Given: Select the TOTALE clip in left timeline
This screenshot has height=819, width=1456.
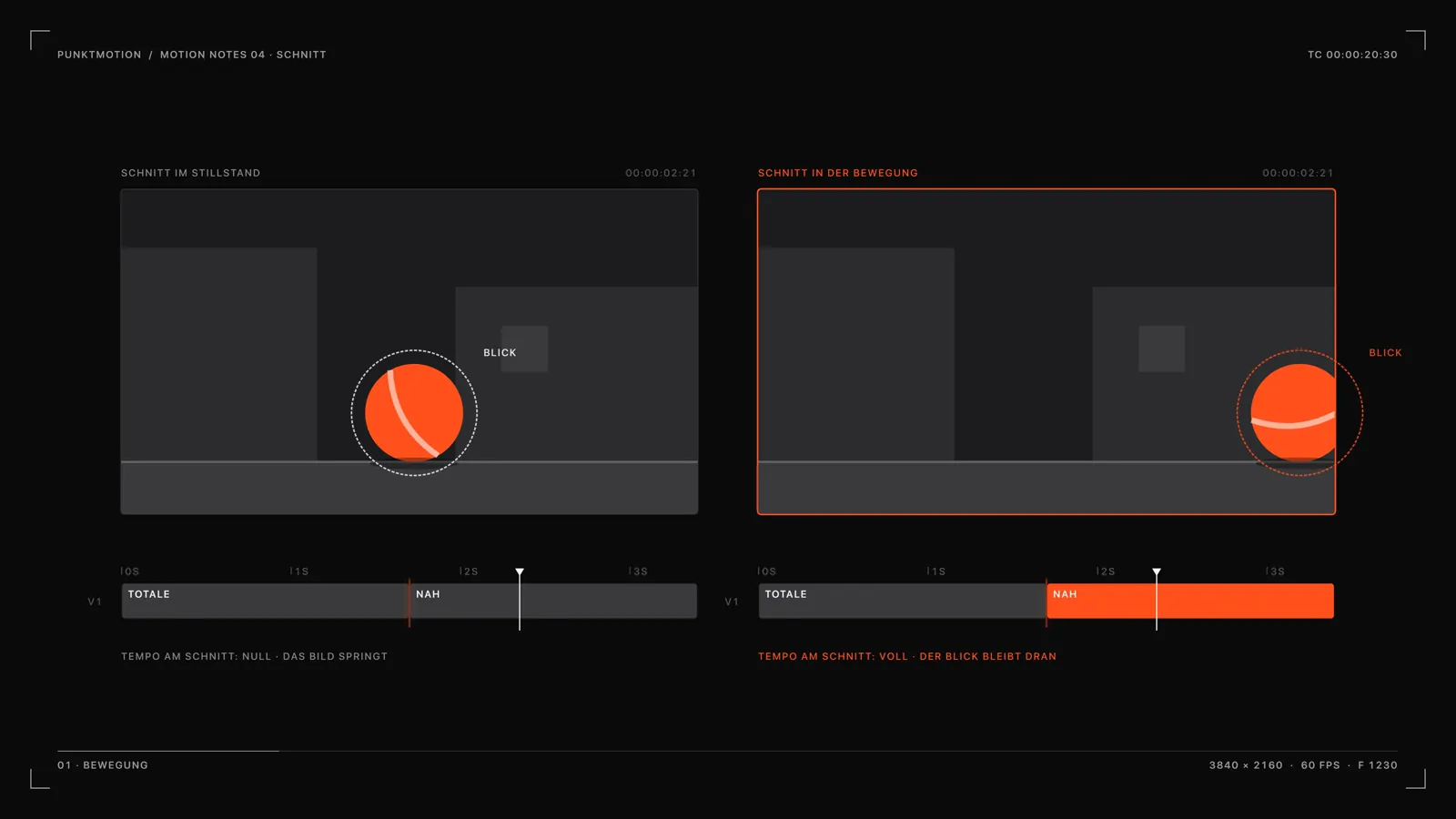Looking at the screenshot, I should point(266,601).
